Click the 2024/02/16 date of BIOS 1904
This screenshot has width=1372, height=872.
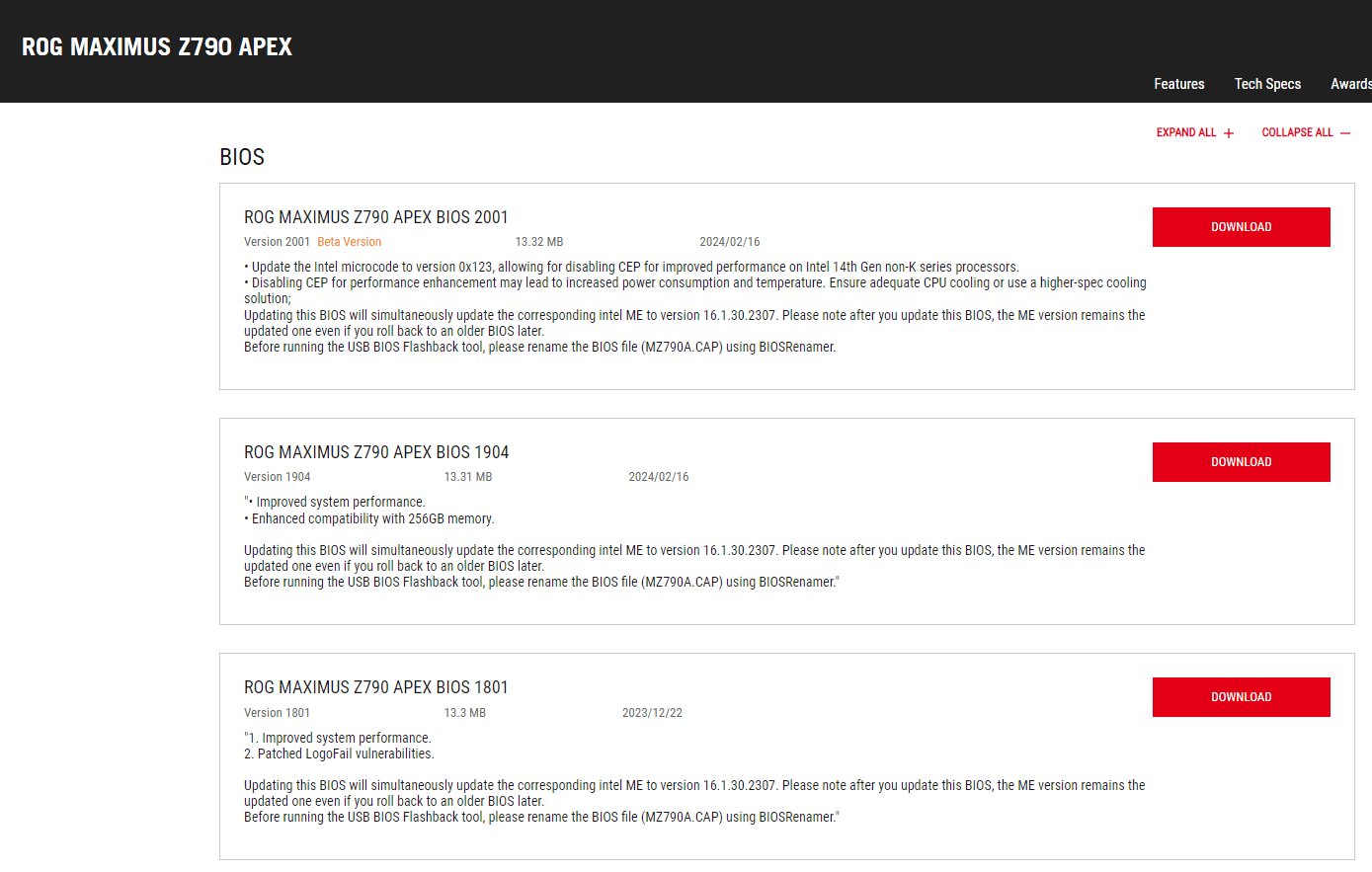pyautogui.click(x=659, y=477)
